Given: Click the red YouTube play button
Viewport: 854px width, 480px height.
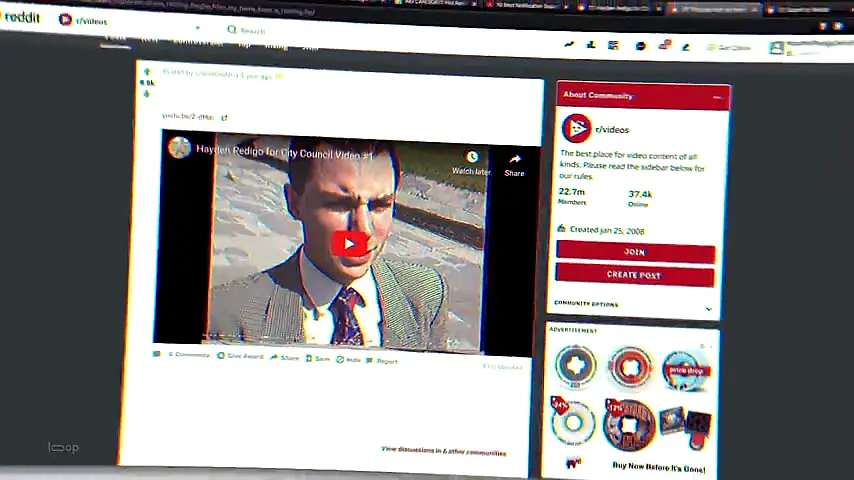Looking at the screenshot, I should click(349, 244).
